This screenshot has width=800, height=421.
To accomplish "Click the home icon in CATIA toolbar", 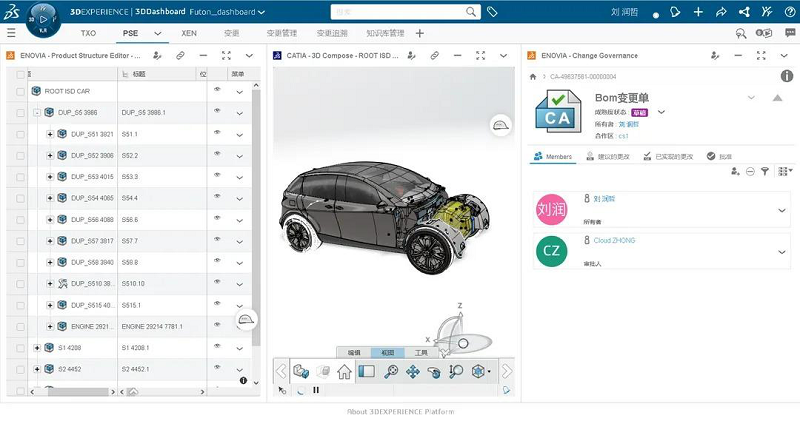I will (344, 372).
